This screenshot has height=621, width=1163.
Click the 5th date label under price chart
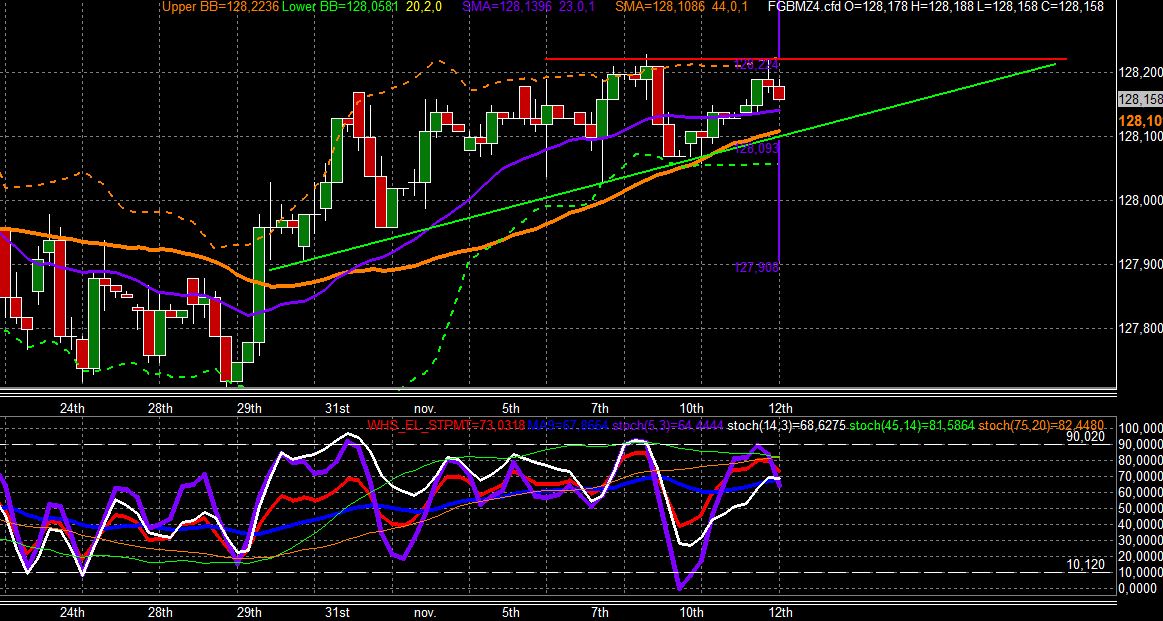coord(511,409)
